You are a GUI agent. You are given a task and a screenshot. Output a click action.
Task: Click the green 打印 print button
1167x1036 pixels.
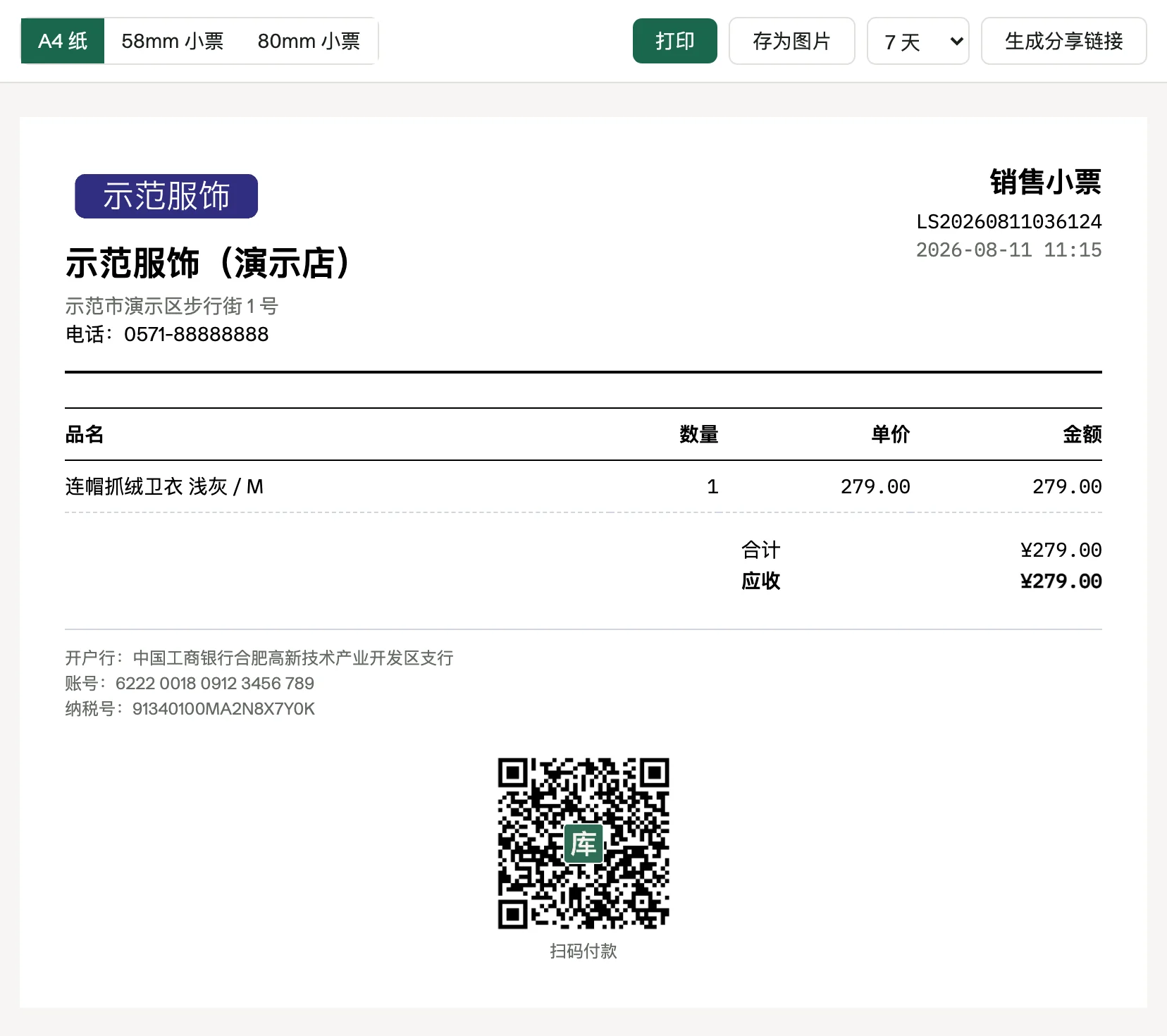click(674, 41)
